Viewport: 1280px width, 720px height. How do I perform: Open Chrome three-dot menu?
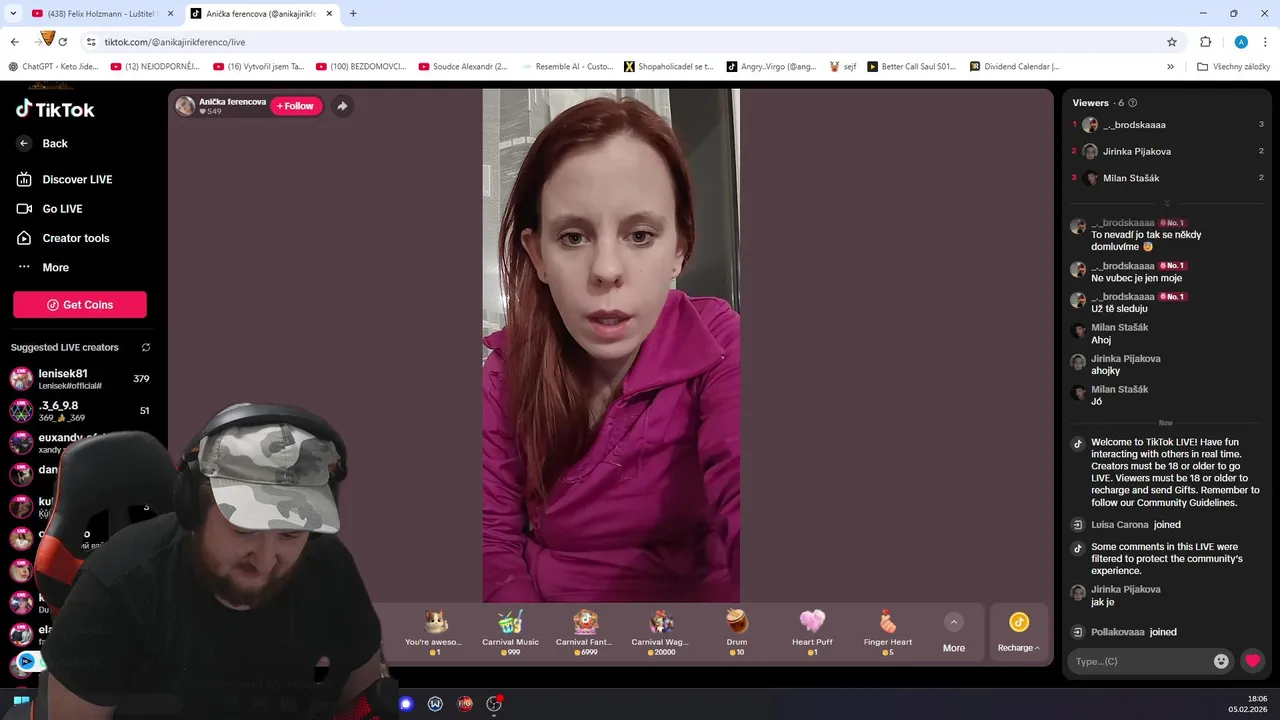pos(1266,42)
